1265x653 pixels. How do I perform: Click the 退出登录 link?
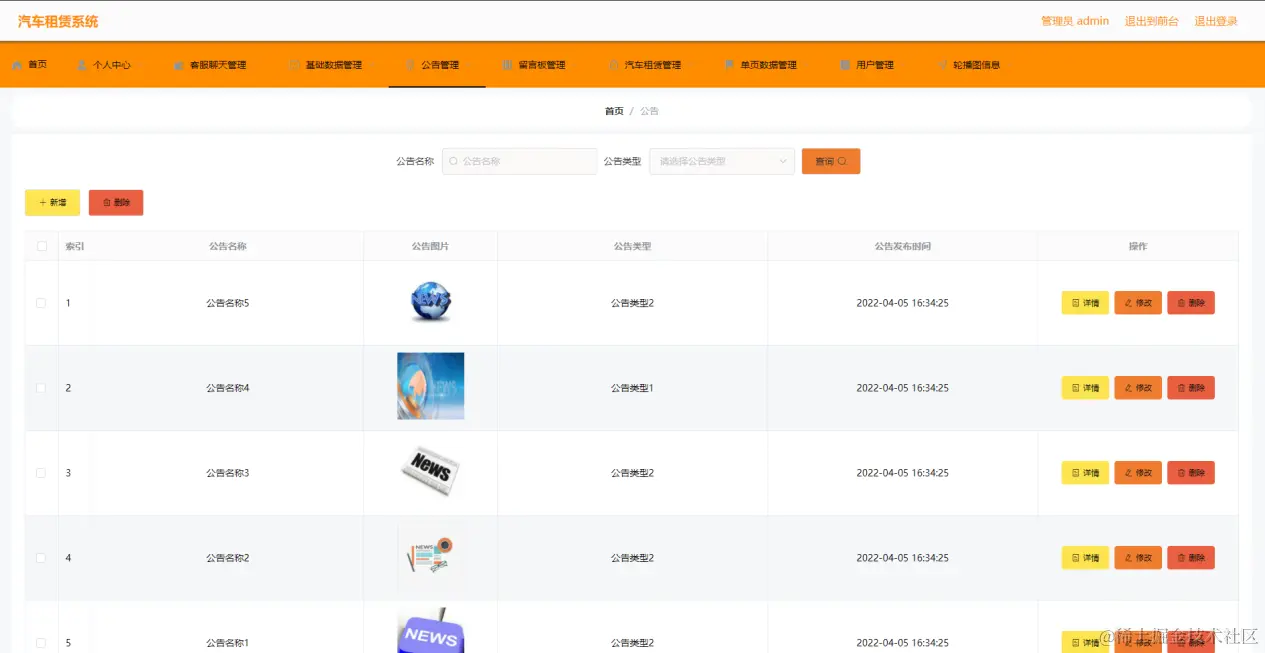click(1215, 20)
